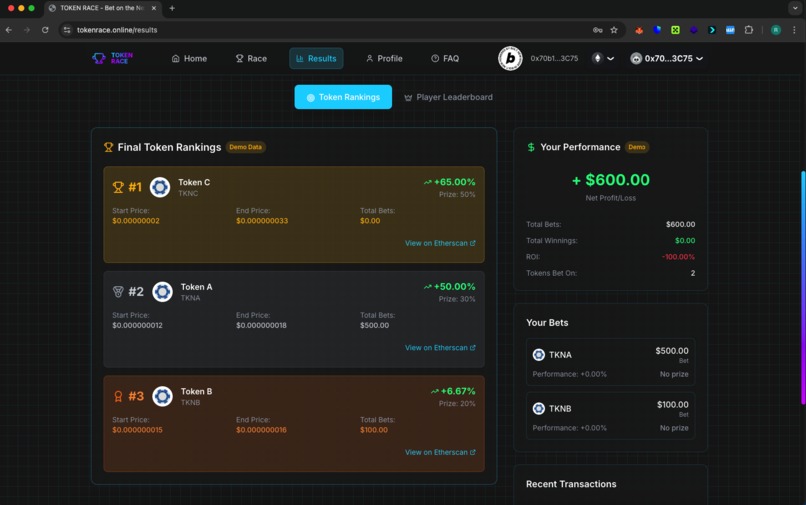Go to the Home page
The height and width of the screenshot is (505, 806).
[189, 59]
